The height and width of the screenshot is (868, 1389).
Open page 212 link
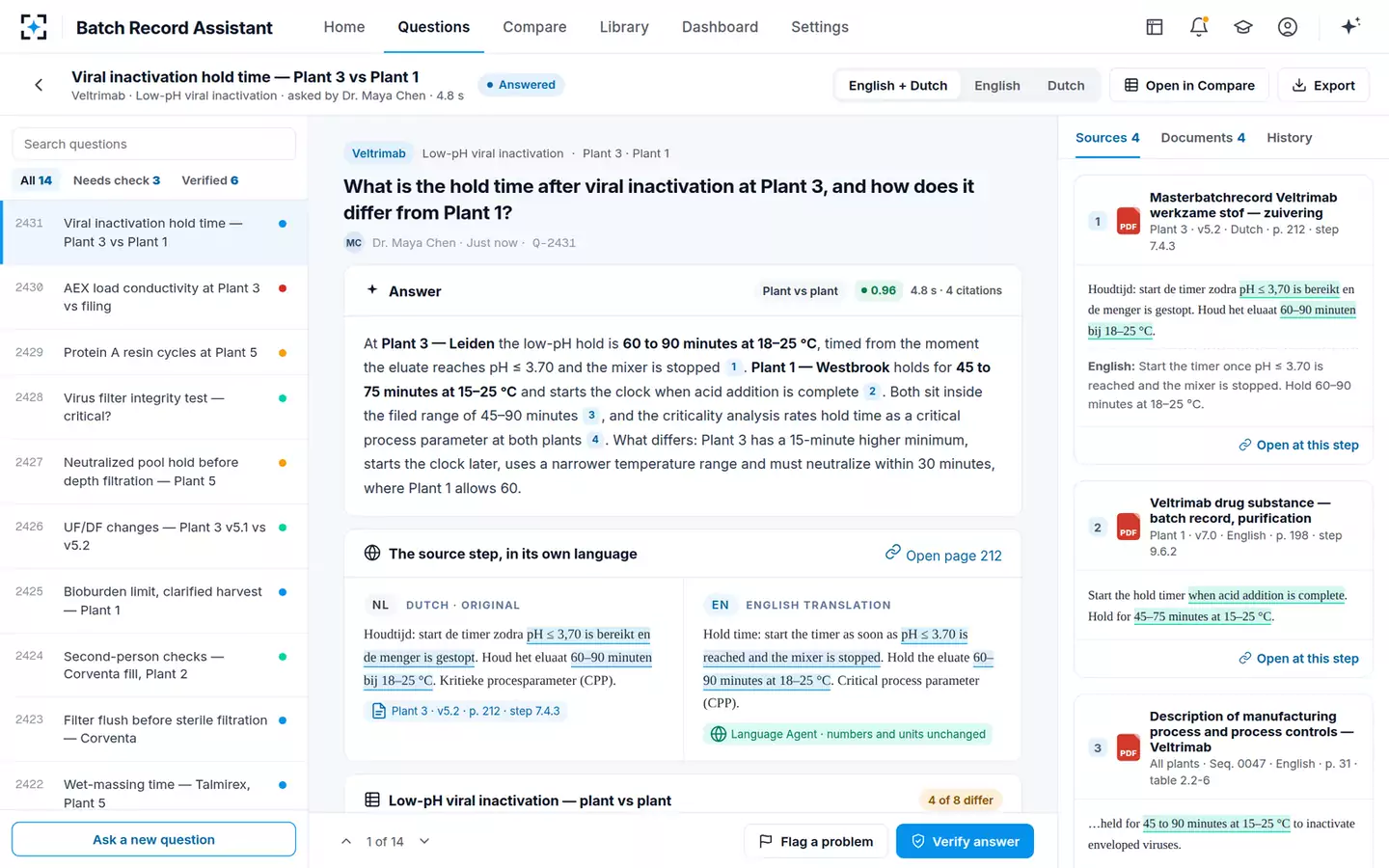(943, 555)
